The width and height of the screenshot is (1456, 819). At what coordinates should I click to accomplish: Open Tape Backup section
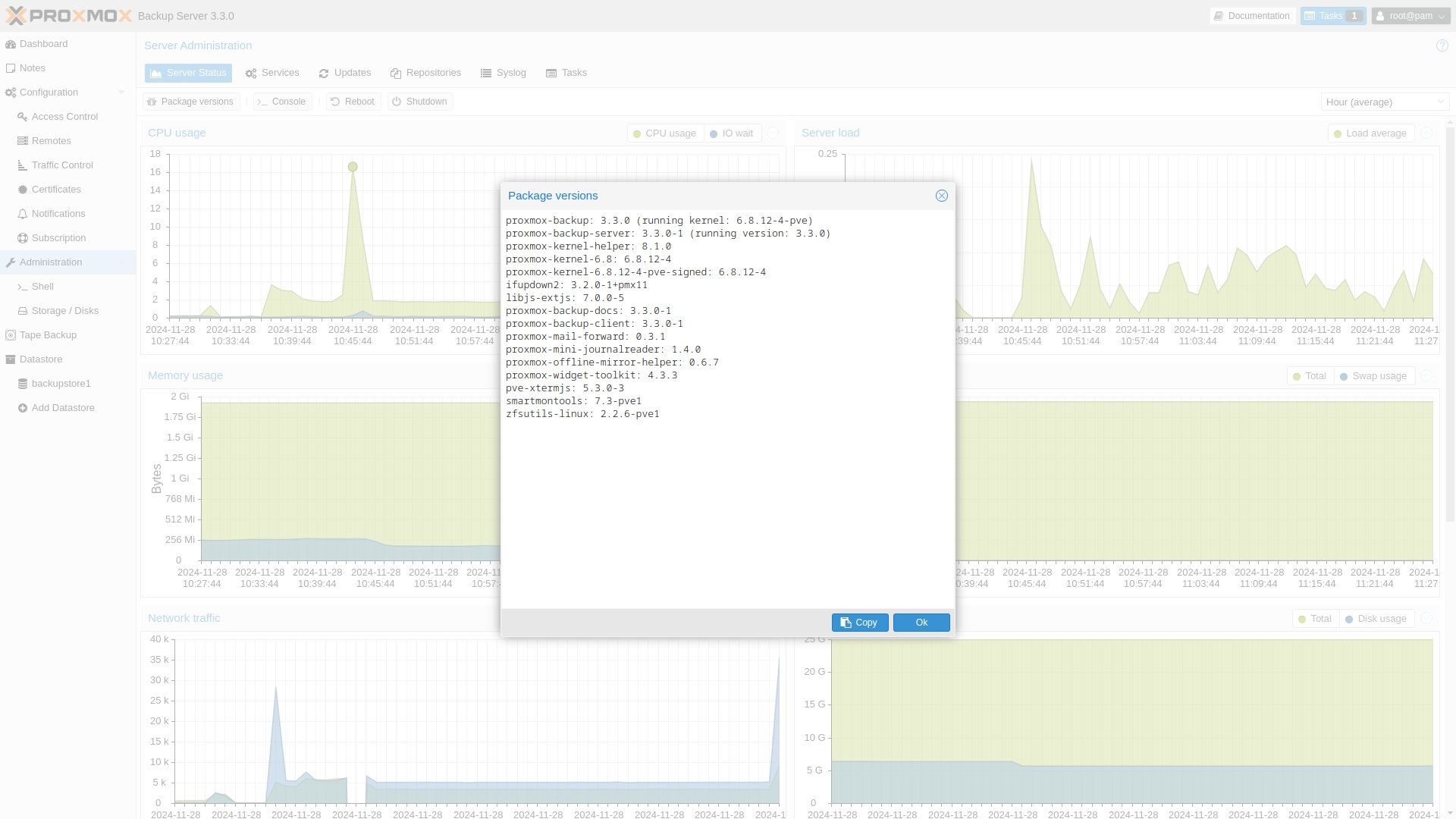pyautogui.click(x=48, y=334)
